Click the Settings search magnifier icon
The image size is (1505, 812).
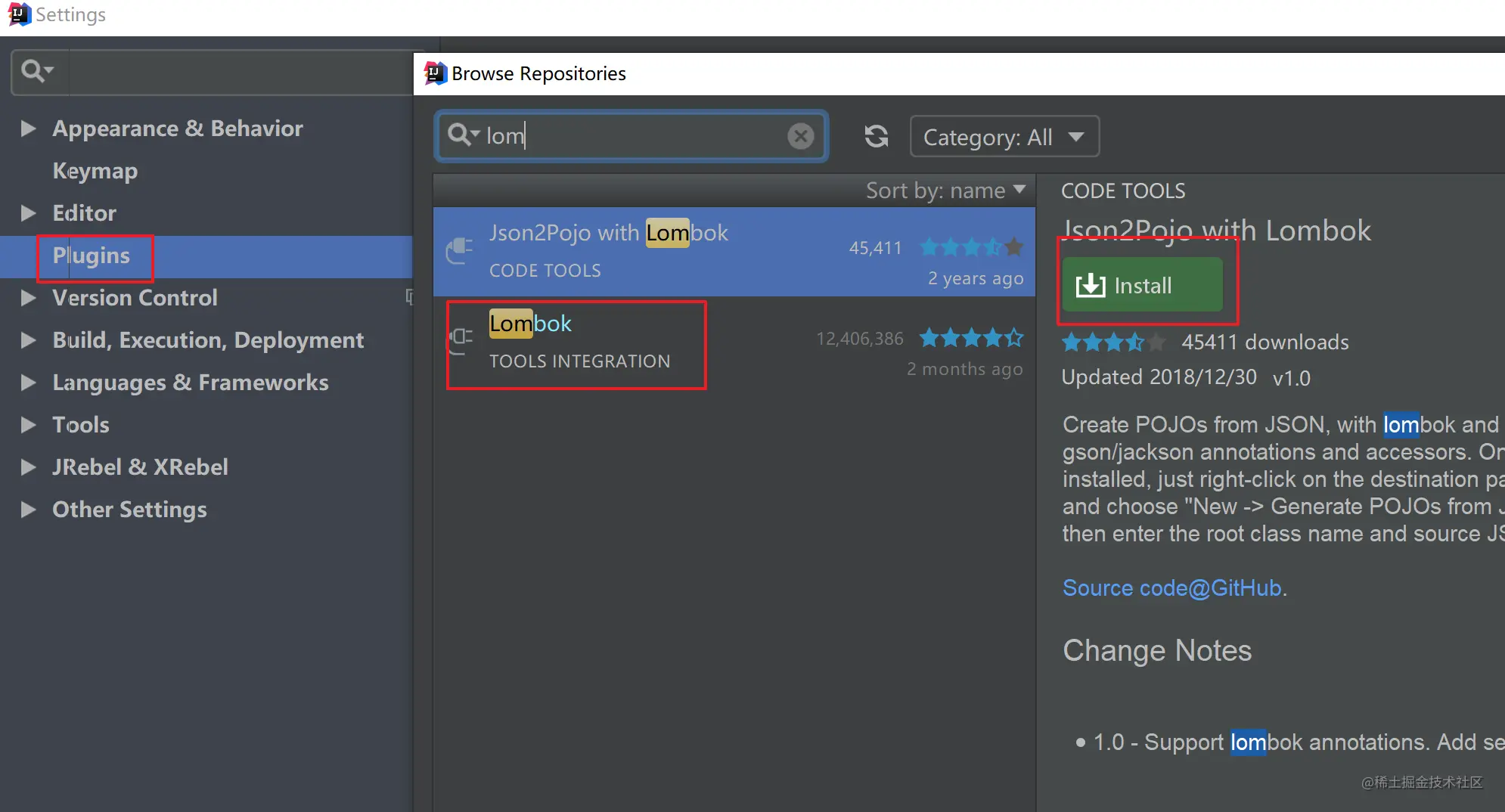click(37, 71)
